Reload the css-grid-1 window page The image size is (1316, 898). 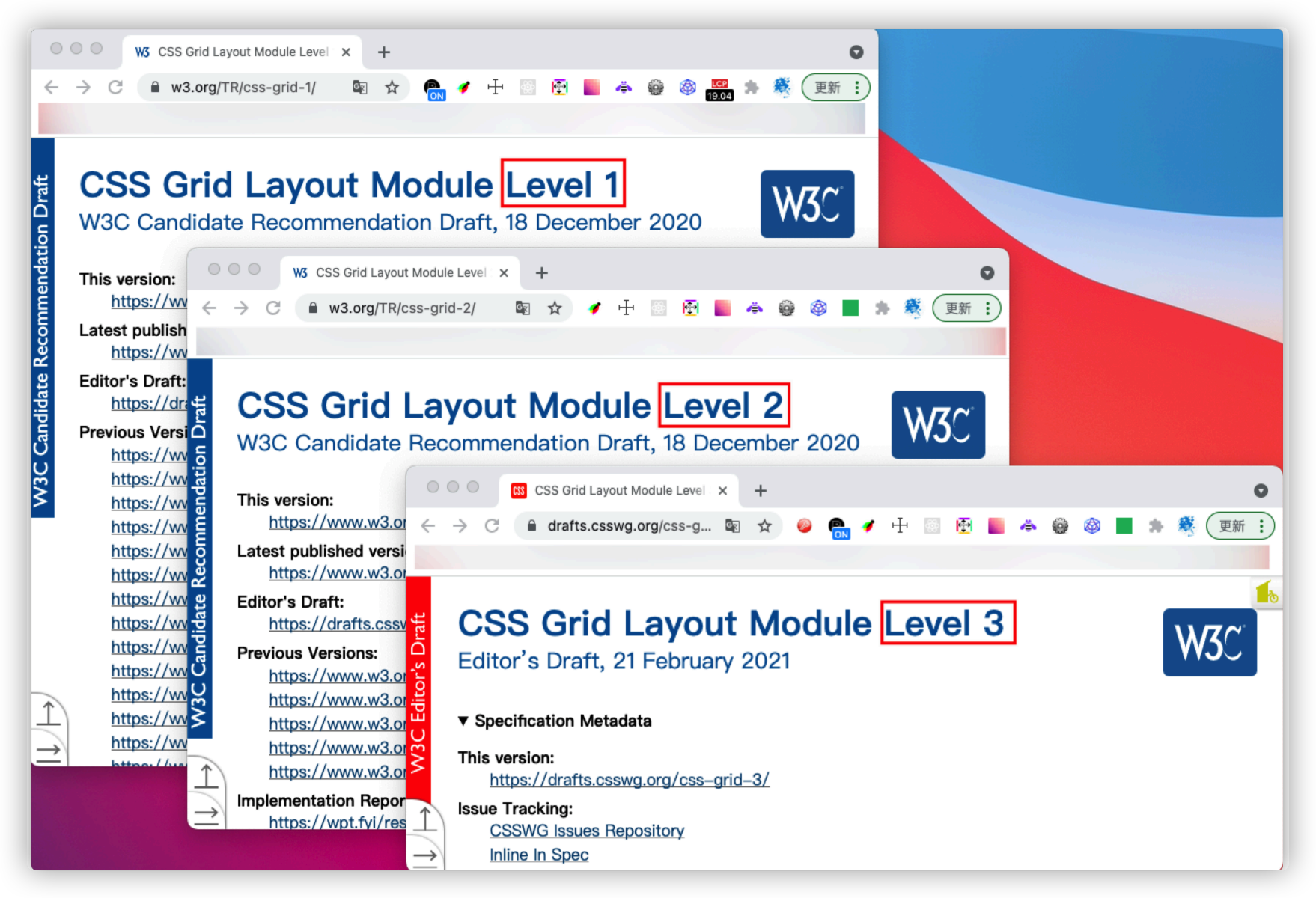(115, 87)
